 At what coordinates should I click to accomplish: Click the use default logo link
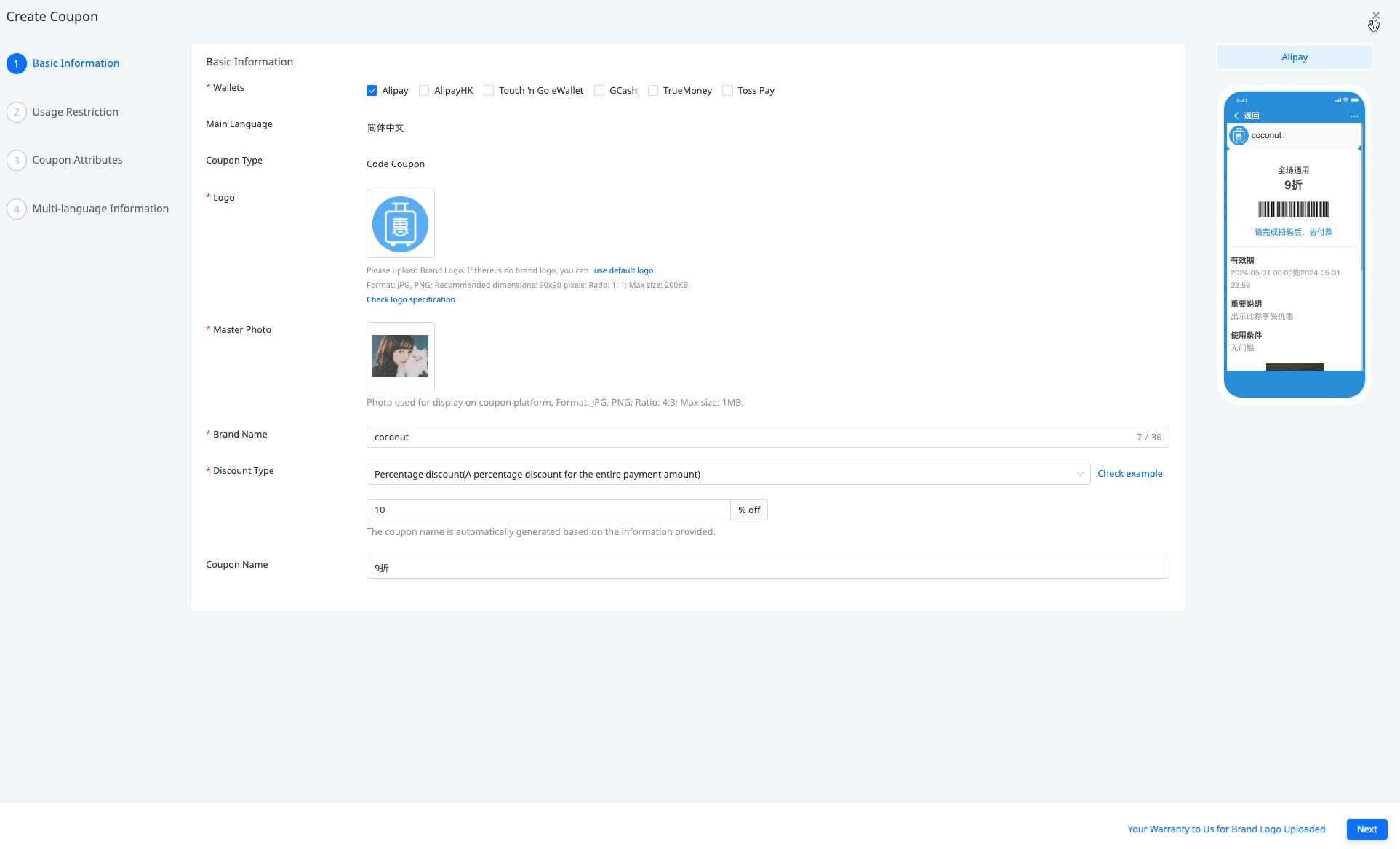coord(623,270)
